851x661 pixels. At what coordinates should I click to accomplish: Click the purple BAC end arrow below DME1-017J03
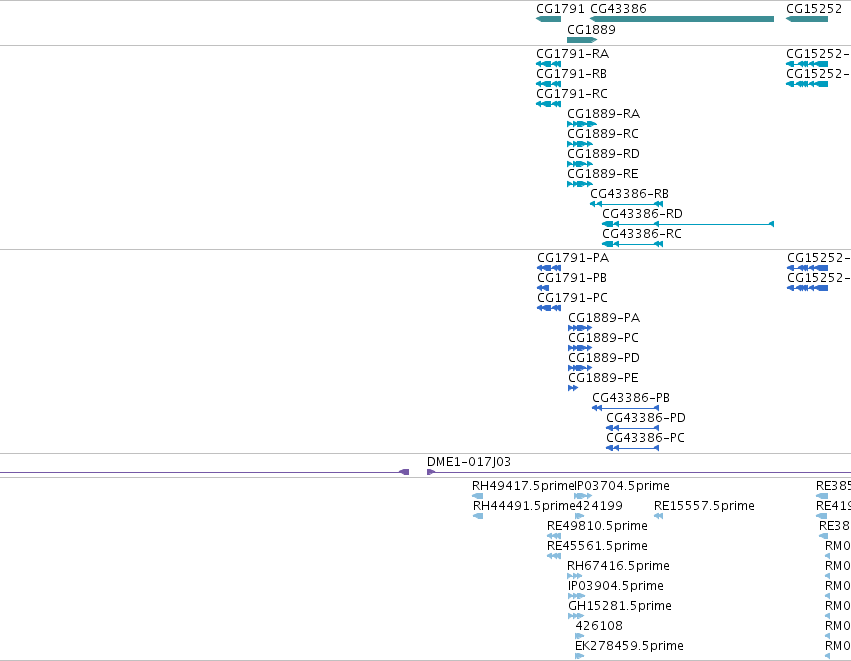point(431,472)
